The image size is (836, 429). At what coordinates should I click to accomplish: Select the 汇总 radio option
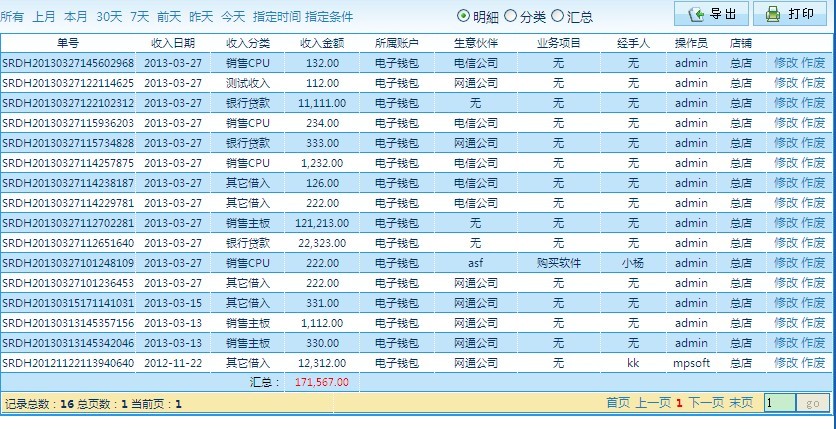(x=559, y=16)
